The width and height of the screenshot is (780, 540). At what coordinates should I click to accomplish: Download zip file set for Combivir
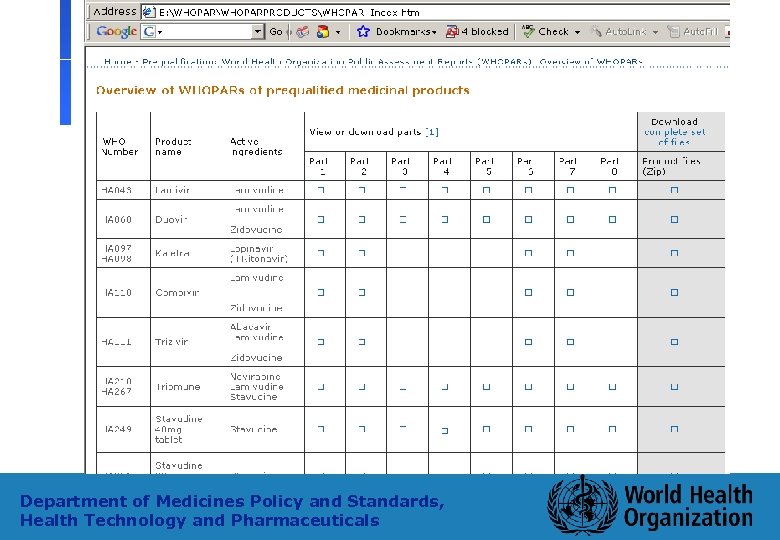pyautogui.click(x=674, y=292)
